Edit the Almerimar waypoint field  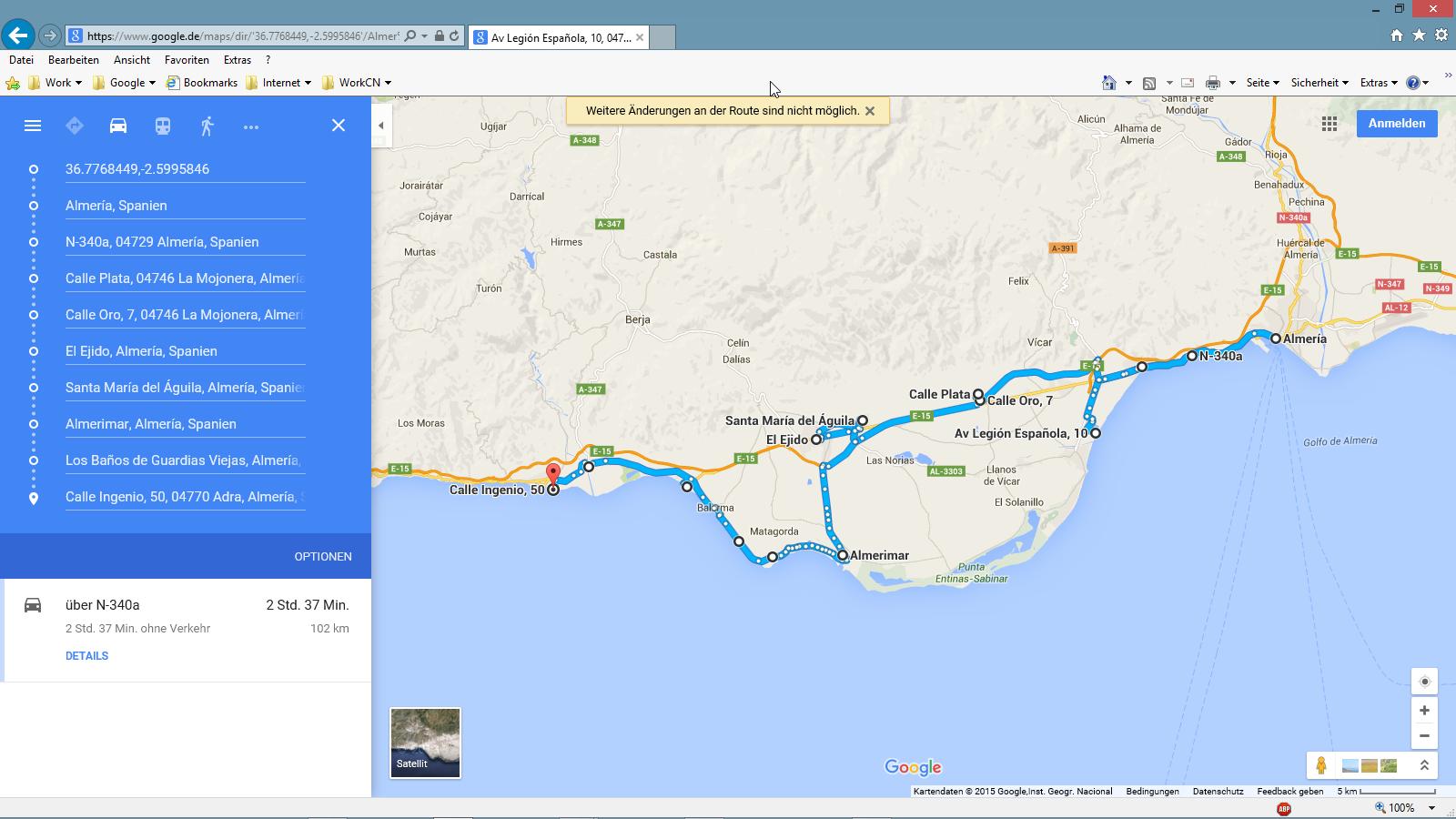[x=185, y=424]
